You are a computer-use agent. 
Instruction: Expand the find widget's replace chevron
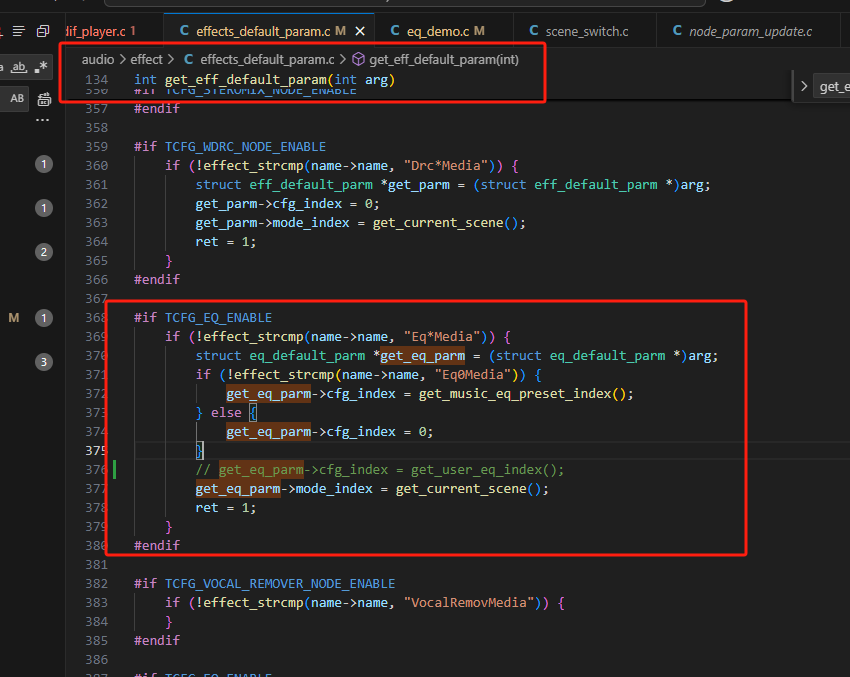(x=804, y=86)
